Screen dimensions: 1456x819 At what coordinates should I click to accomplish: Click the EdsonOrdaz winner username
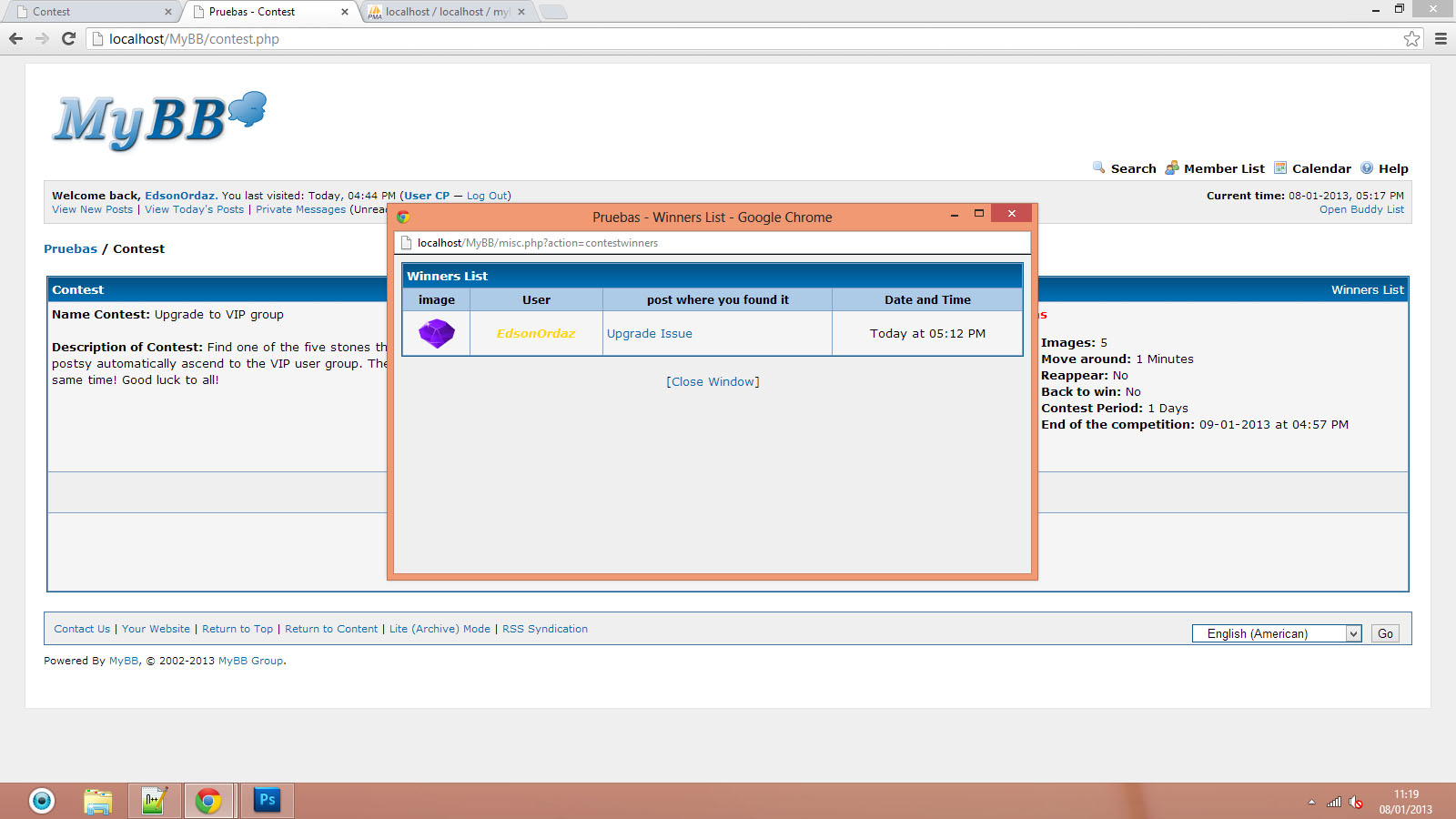tap(536, 333)
